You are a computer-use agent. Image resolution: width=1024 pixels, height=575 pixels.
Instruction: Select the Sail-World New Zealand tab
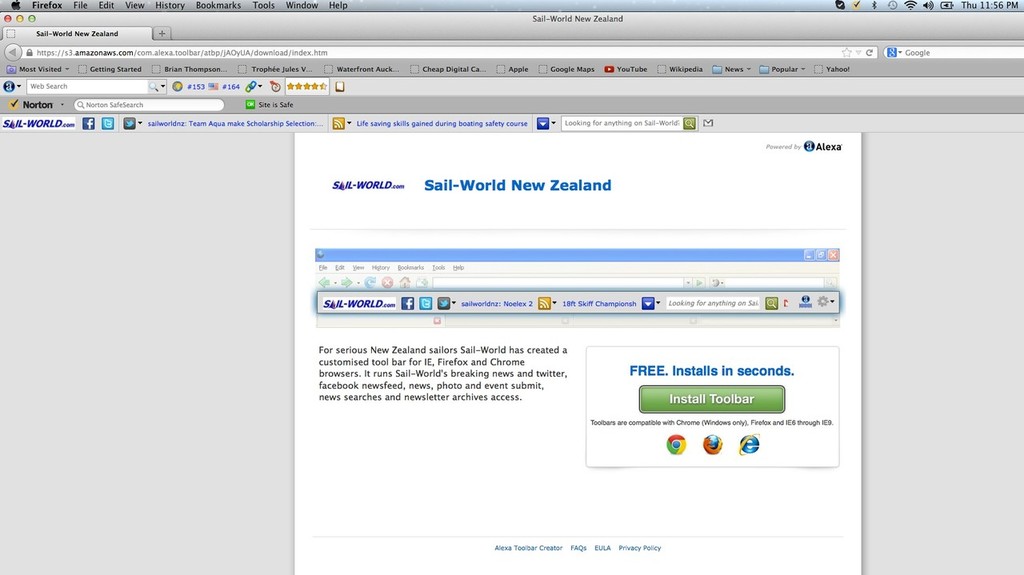point(77,33)
